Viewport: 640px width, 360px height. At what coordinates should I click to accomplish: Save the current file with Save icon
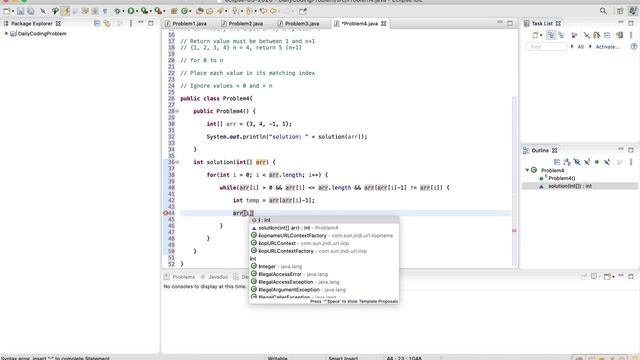click(20, 11)
